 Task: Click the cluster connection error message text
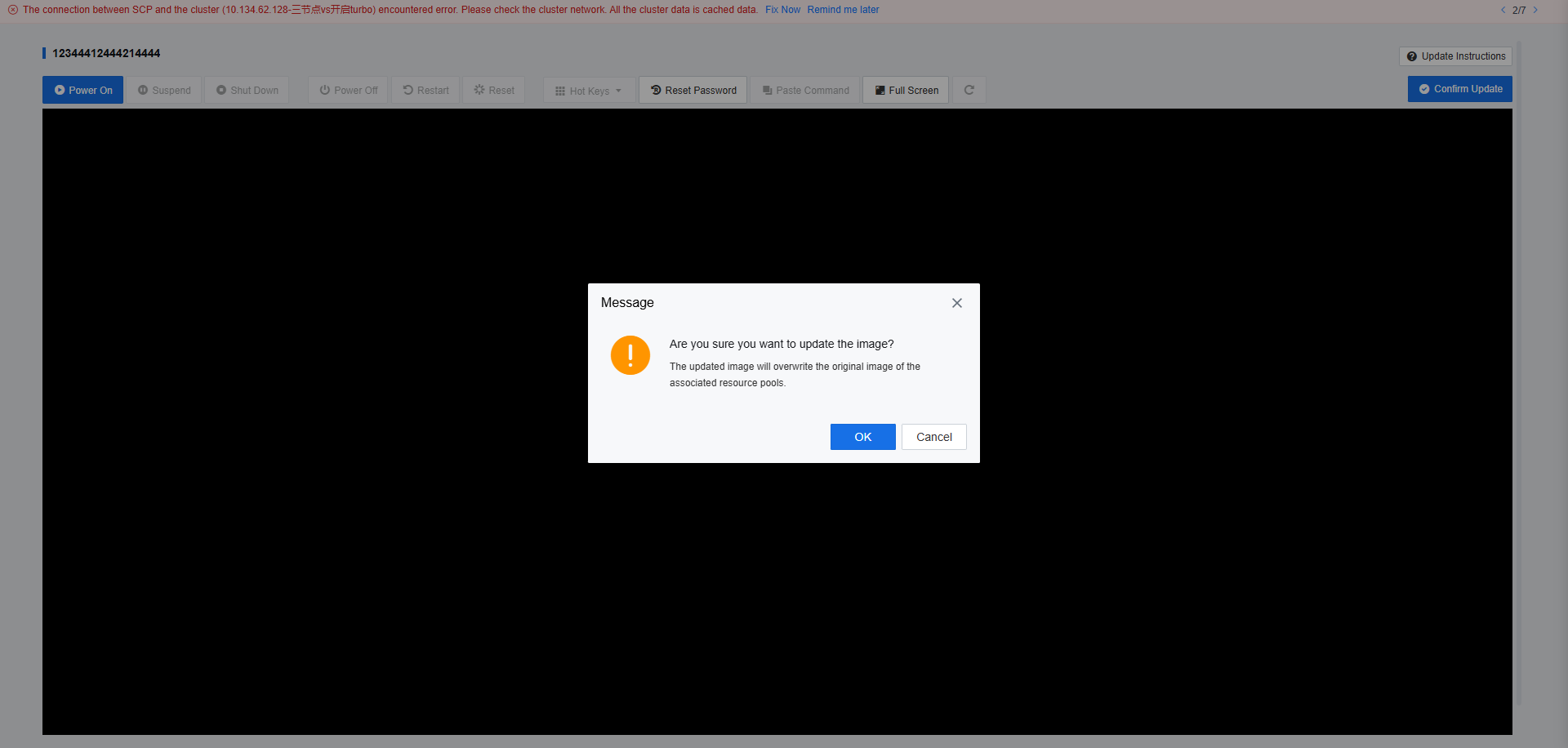click(390, 10)
